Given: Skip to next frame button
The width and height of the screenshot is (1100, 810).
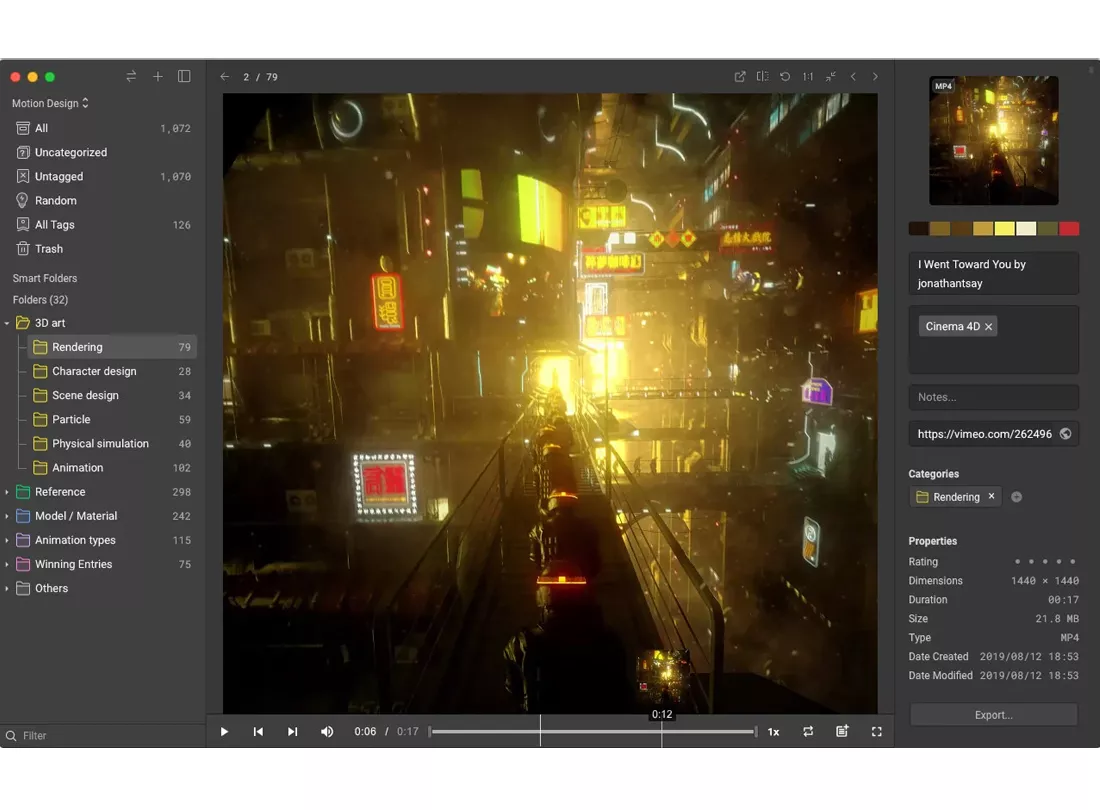Looking at the screenshot, I should pos(293,731).
